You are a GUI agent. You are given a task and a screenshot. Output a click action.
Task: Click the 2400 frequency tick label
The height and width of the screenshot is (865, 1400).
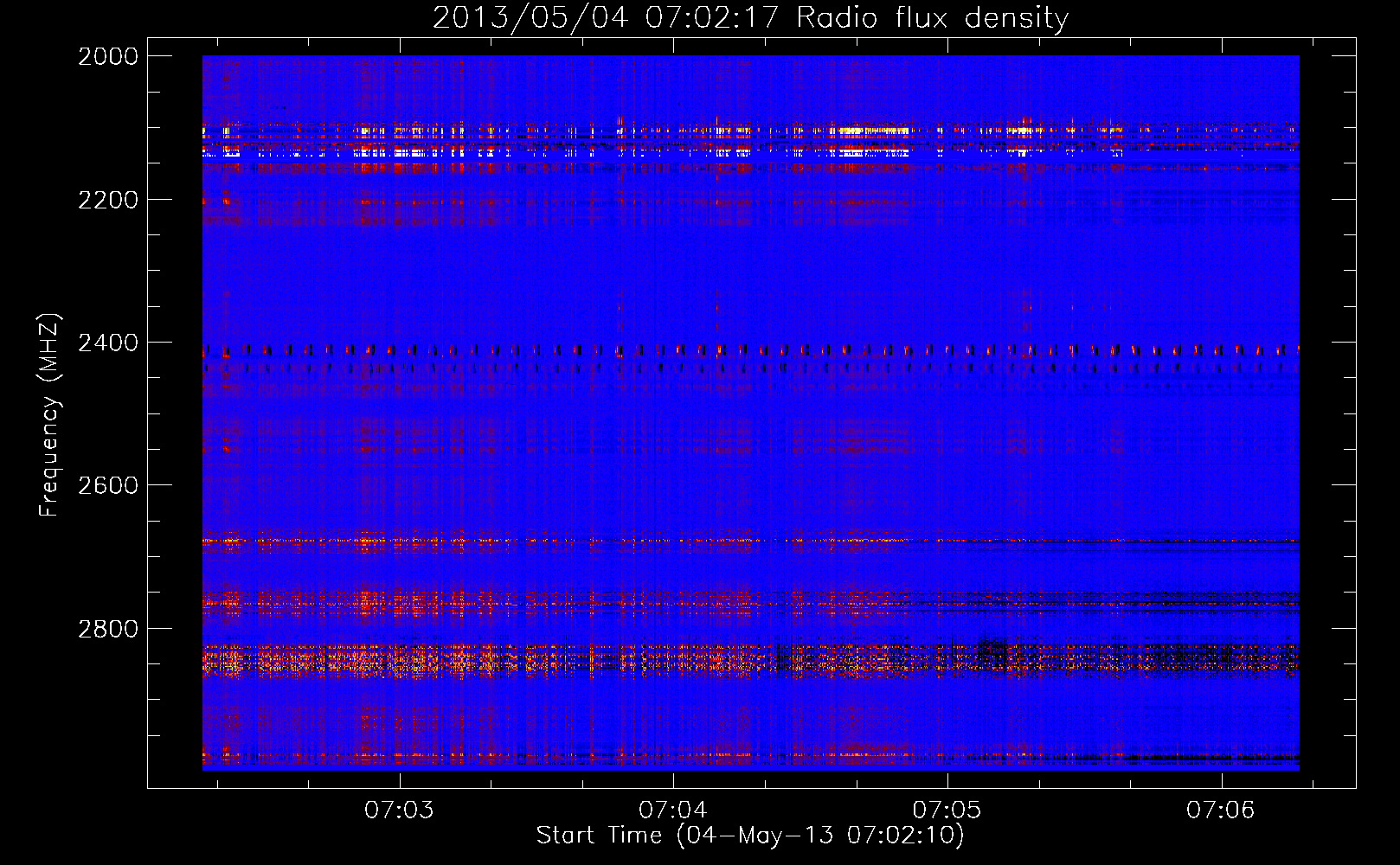coord(108,343)
